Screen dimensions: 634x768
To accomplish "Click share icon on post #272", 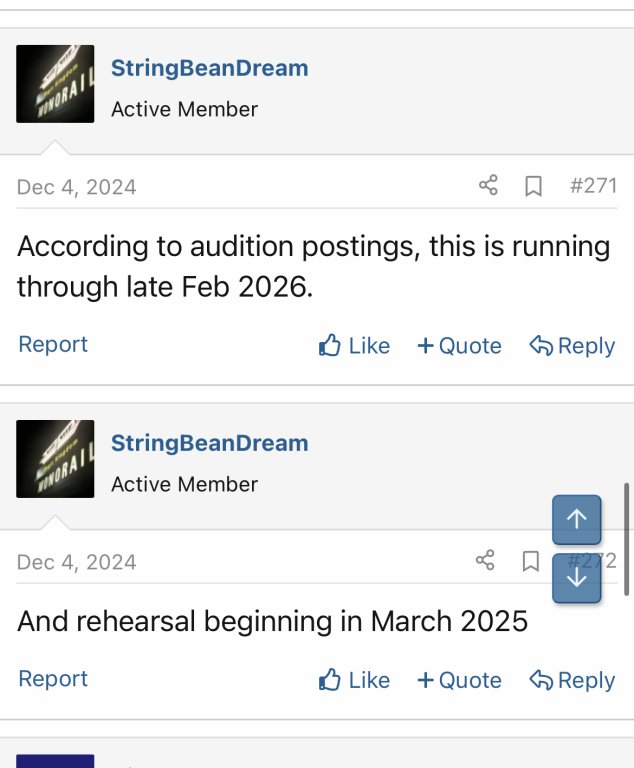I will [x=485, y=561].
